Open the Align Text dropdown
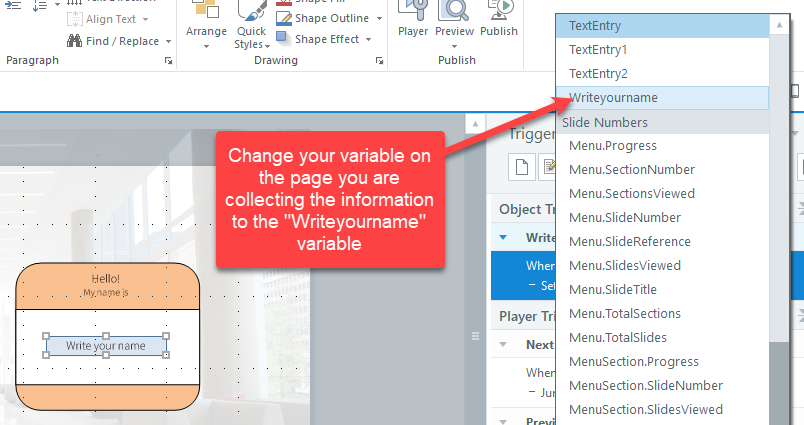This screenshot has height=425, width=804. click(145, 19)
